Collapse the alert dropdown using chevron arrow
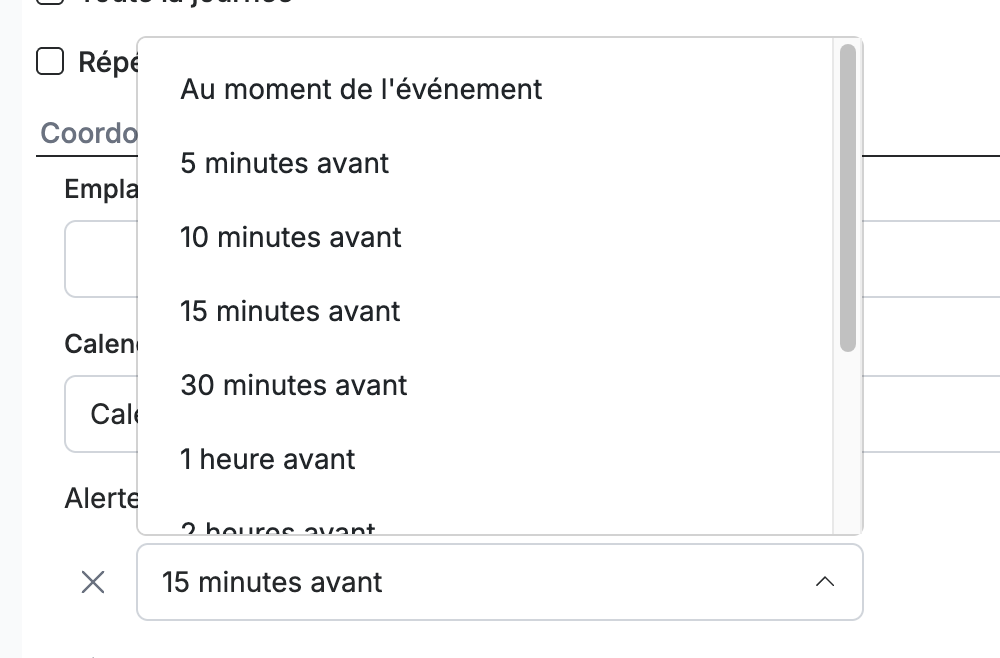 pyautogui.click(x=825, y=582)
